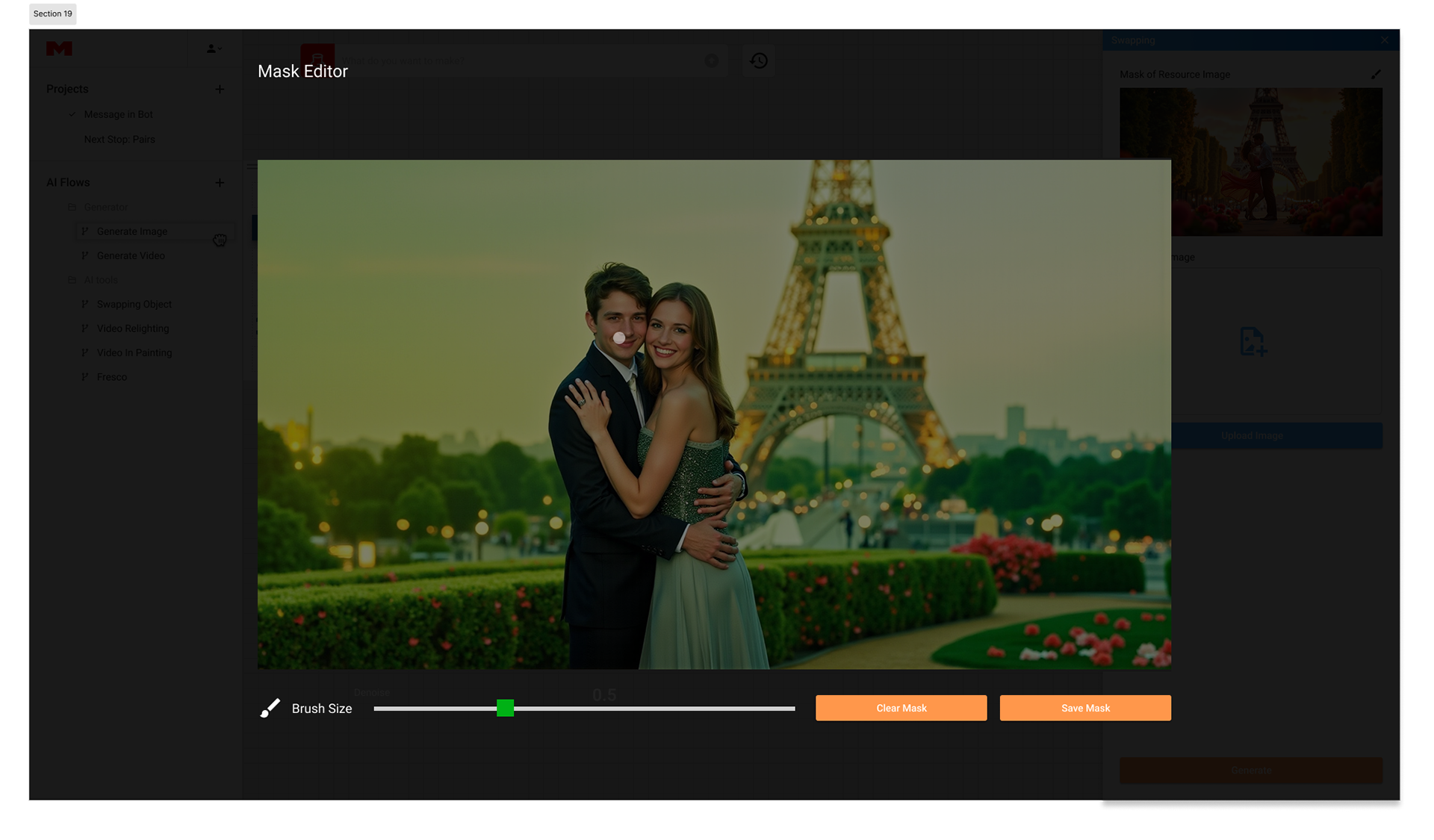Open Swapping Object tool

coord(134,304)
